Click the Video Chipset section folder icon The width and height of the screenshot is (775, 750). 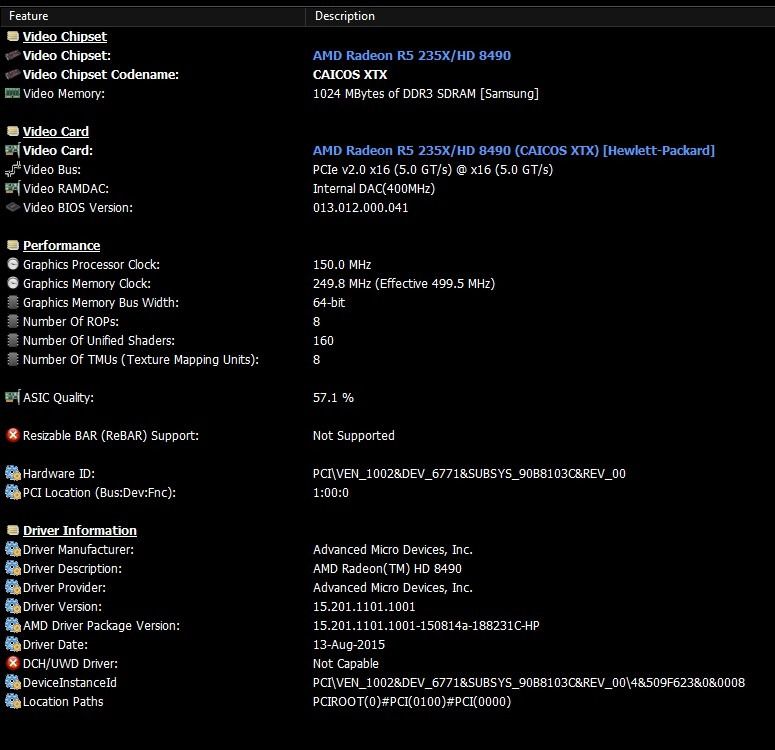click(13, 36)
